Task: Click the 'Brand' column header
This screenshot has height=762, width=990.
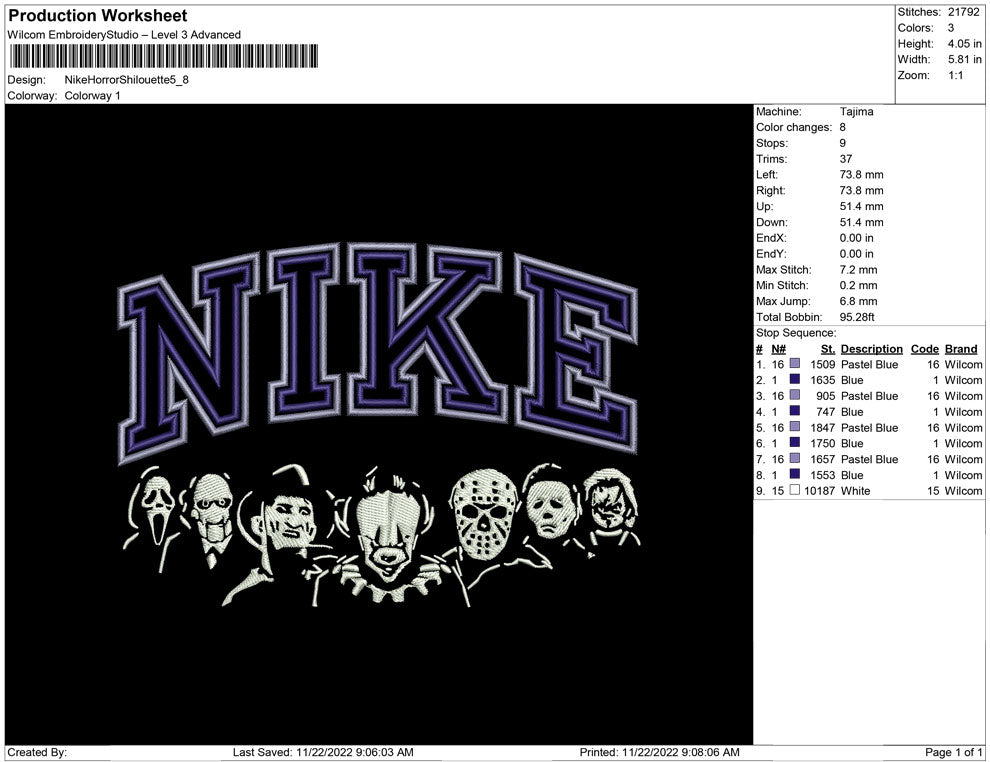Action: click(961, 348)
